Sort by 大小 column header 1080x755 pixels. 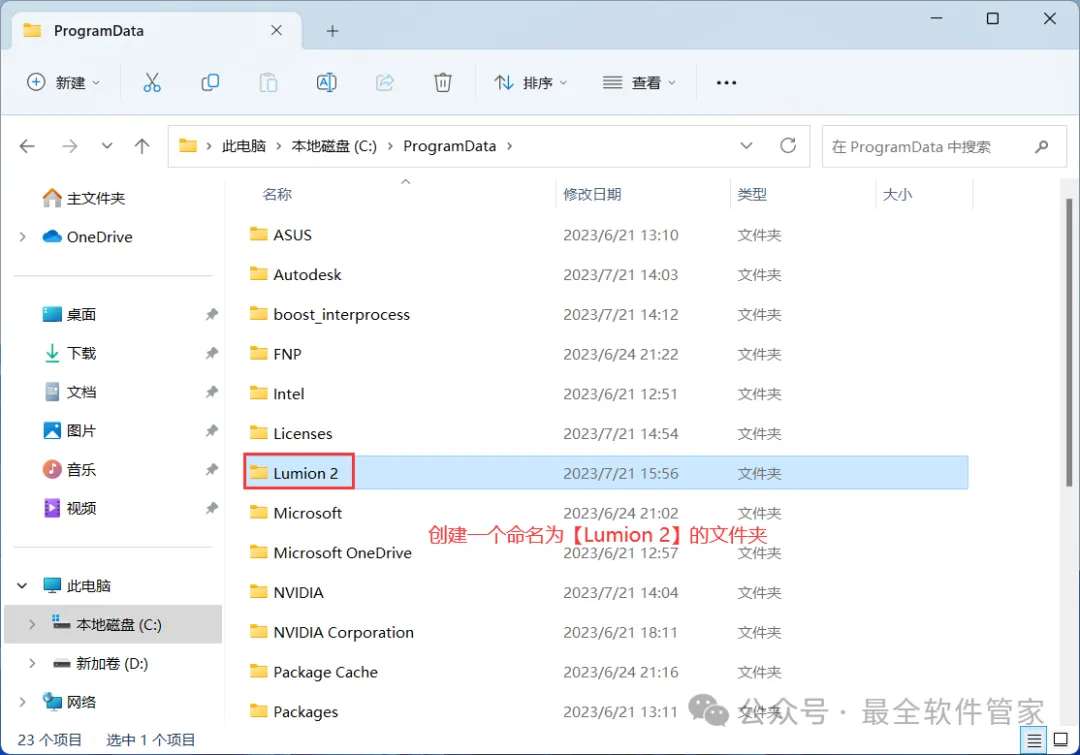point(898,194)
